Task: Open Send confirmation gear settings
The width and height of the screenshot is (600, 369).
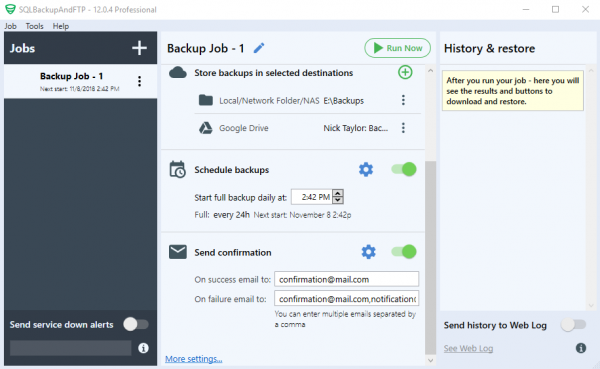Action: 368,252
